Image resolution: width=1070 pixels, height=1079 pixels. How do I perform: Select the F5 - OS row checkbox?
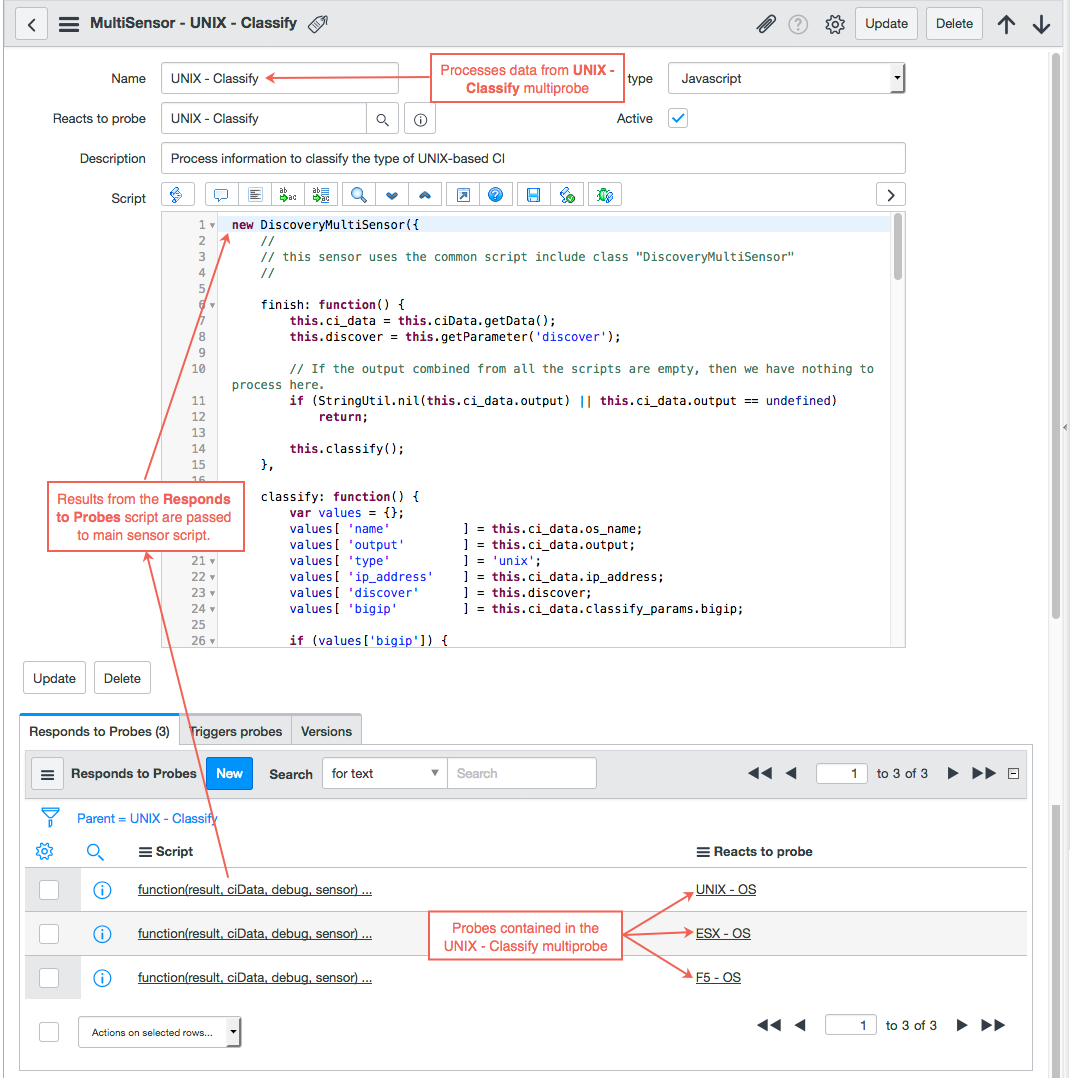(49, 978)
